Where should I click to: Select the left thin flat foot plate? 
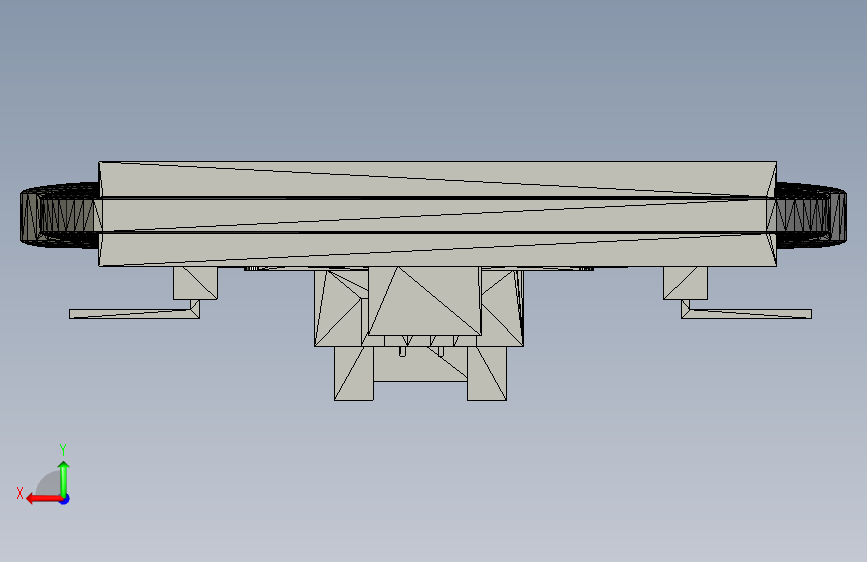134,313
